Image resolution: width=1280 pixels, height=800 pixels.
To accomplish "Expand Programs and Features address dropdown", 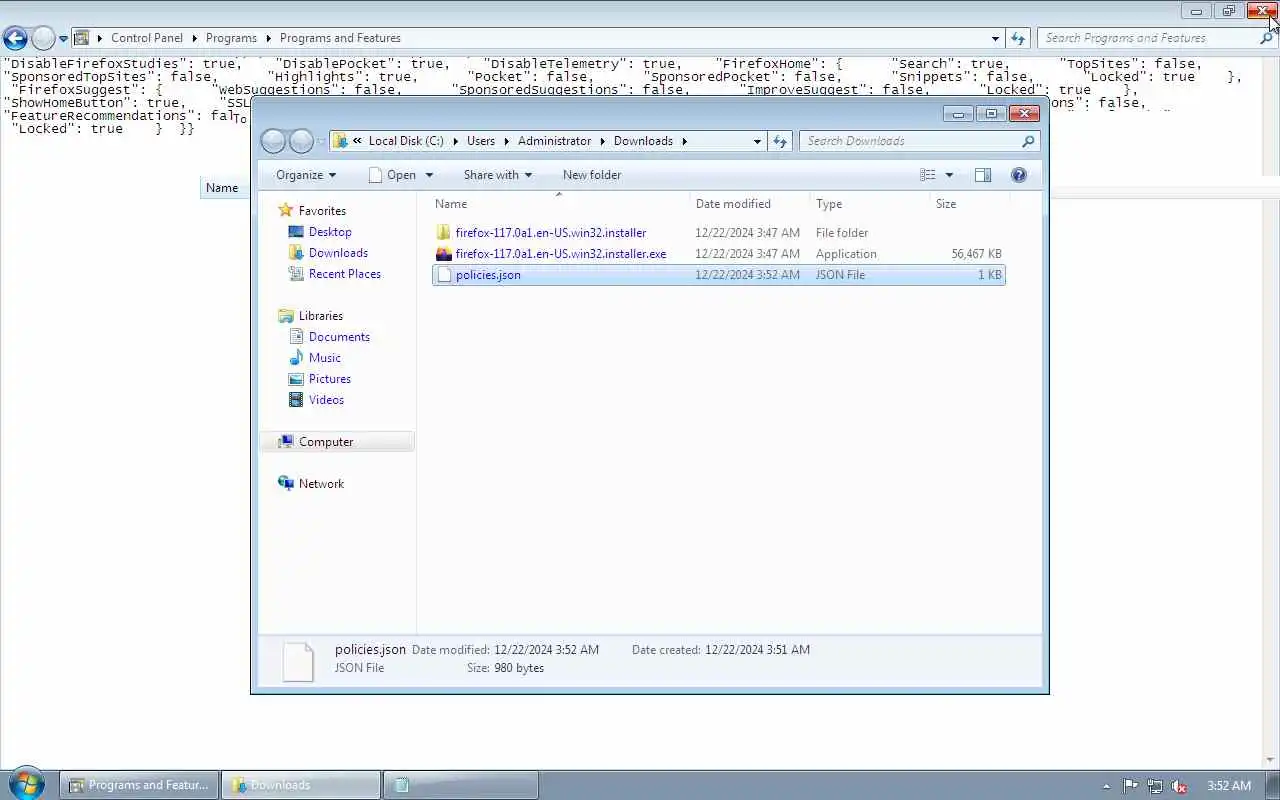I will click(x=995, y=38).
